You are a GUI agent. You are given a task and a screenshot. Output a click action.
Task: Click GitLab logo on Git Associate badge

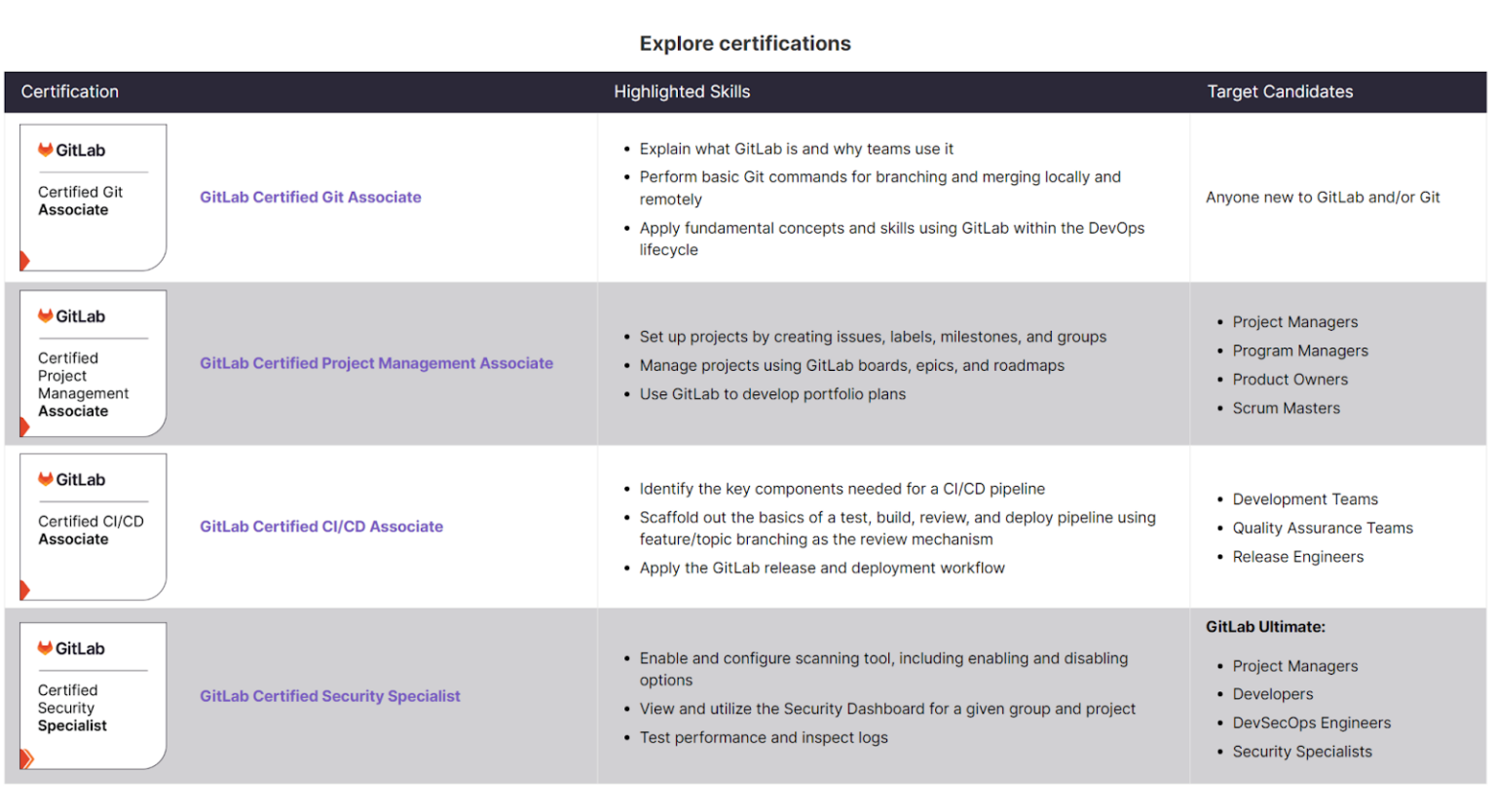[x=46, y=150]
